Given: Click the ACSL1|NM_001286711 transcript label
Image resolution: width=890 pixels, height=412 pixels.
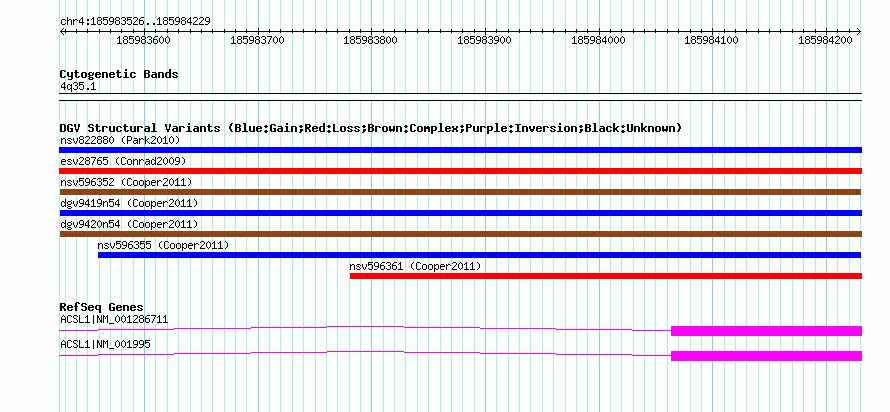Looking at the screenshot, I should pos(114,319).
